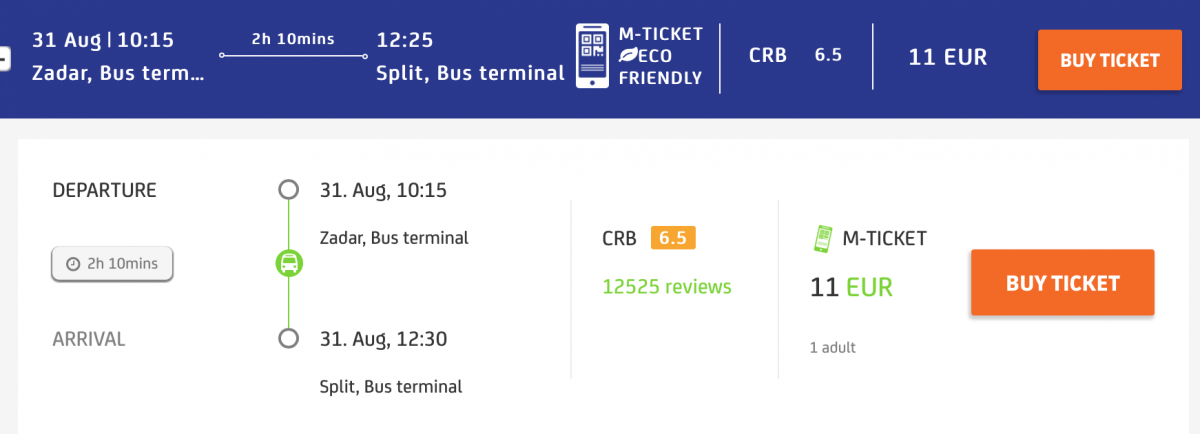The width and height of the screenshot is (1200, 434).
Task: Click the eco friendly leaf icon
Action: tap(628, 56)
